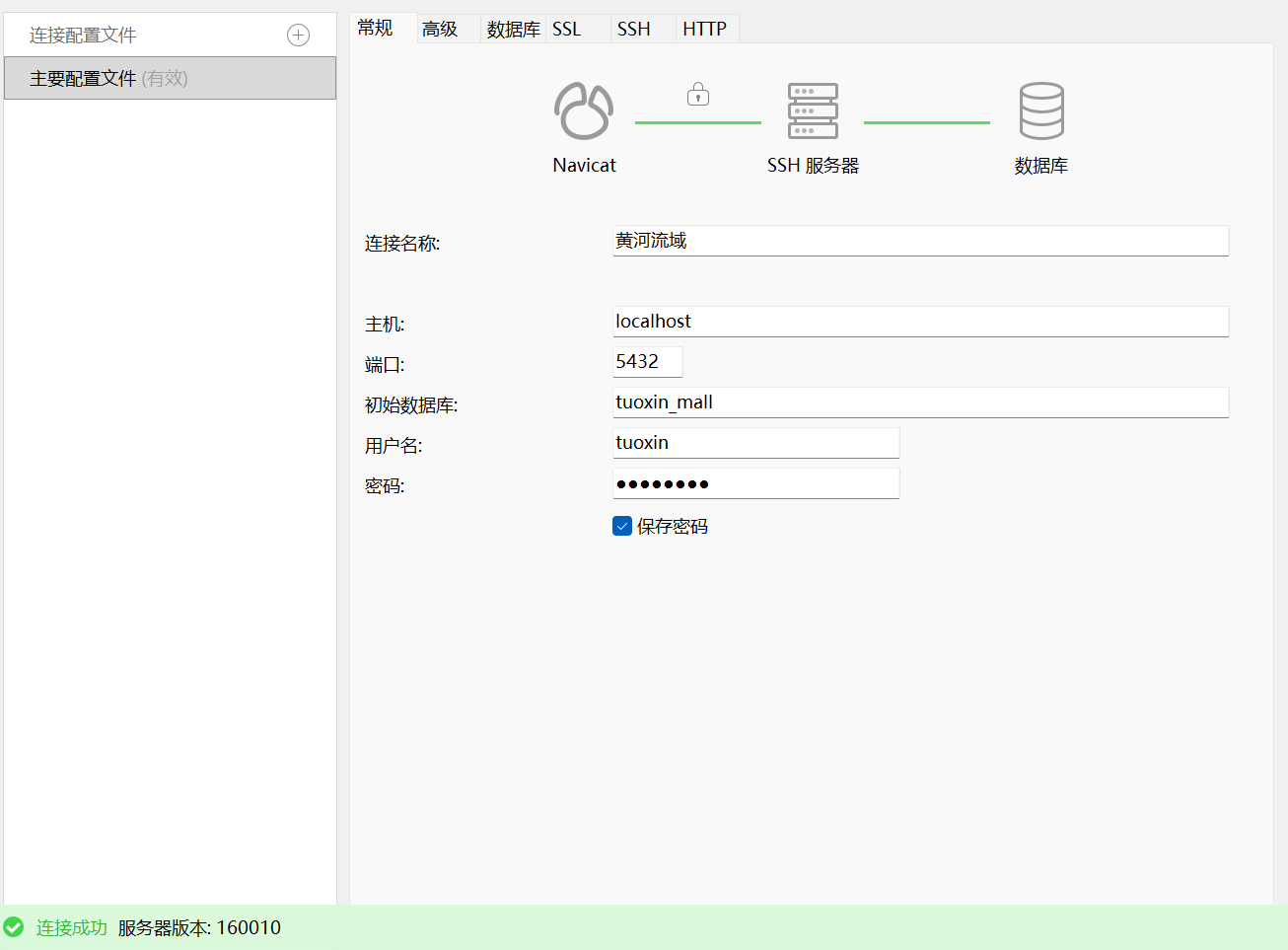Open the 数据库 tab

pos(513,30)
